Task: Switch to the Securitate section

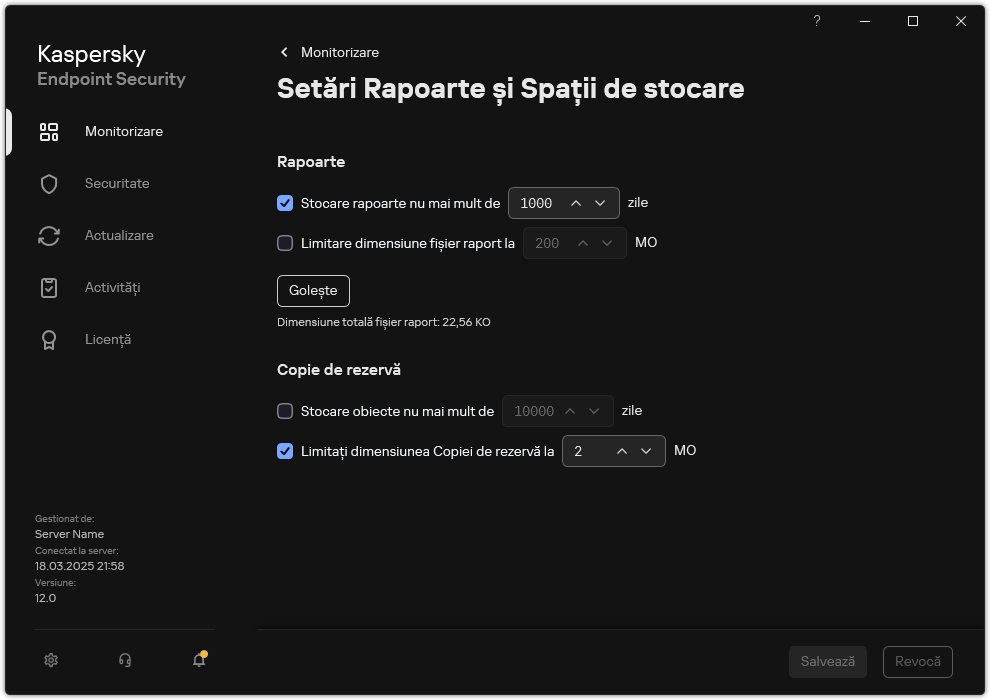Action: point(117,183)
